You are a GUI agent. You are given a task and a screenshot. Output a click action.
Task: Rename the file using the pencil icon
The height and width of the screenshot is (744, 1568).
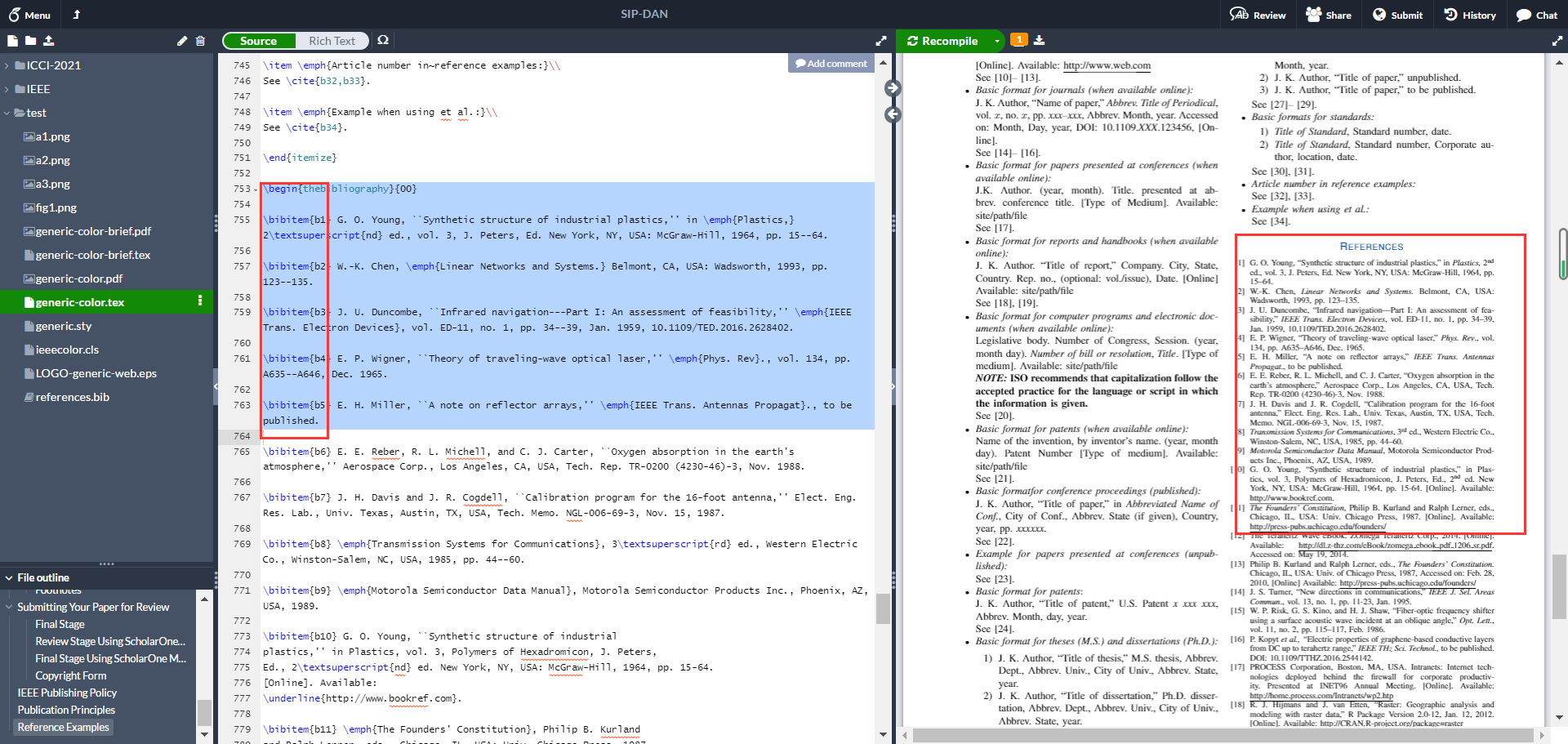point(181,39)
